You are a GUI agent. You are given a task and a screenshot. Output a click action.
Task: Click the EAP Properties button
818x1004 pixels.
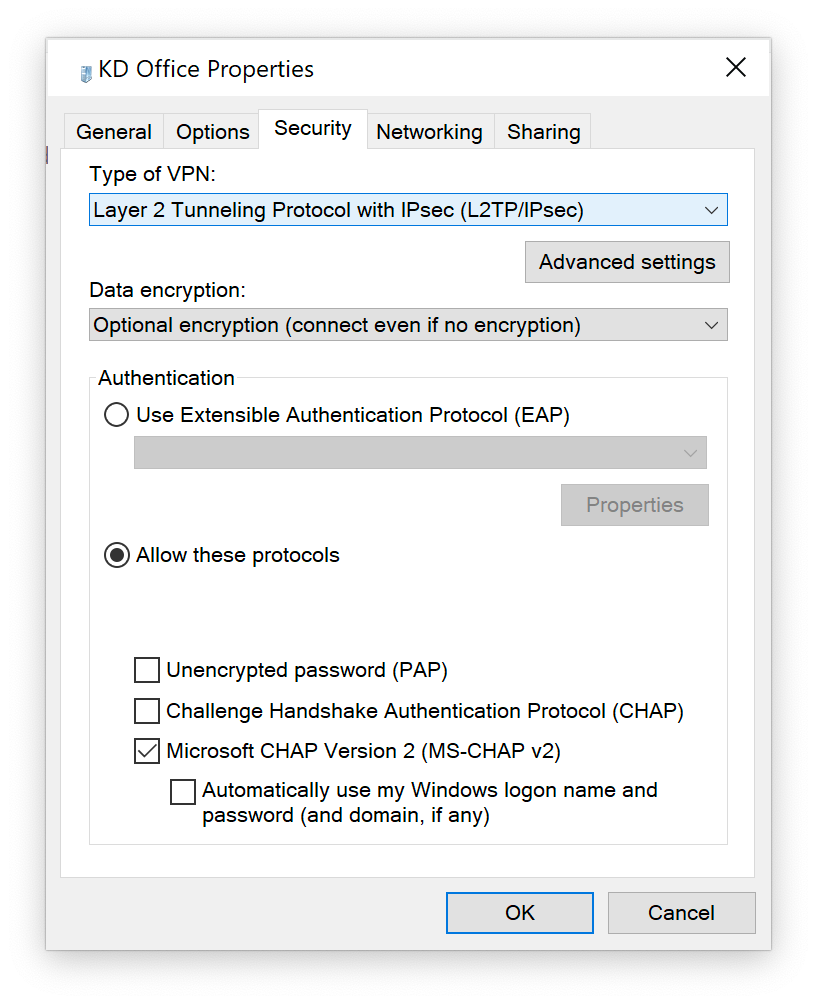[634, 505]
